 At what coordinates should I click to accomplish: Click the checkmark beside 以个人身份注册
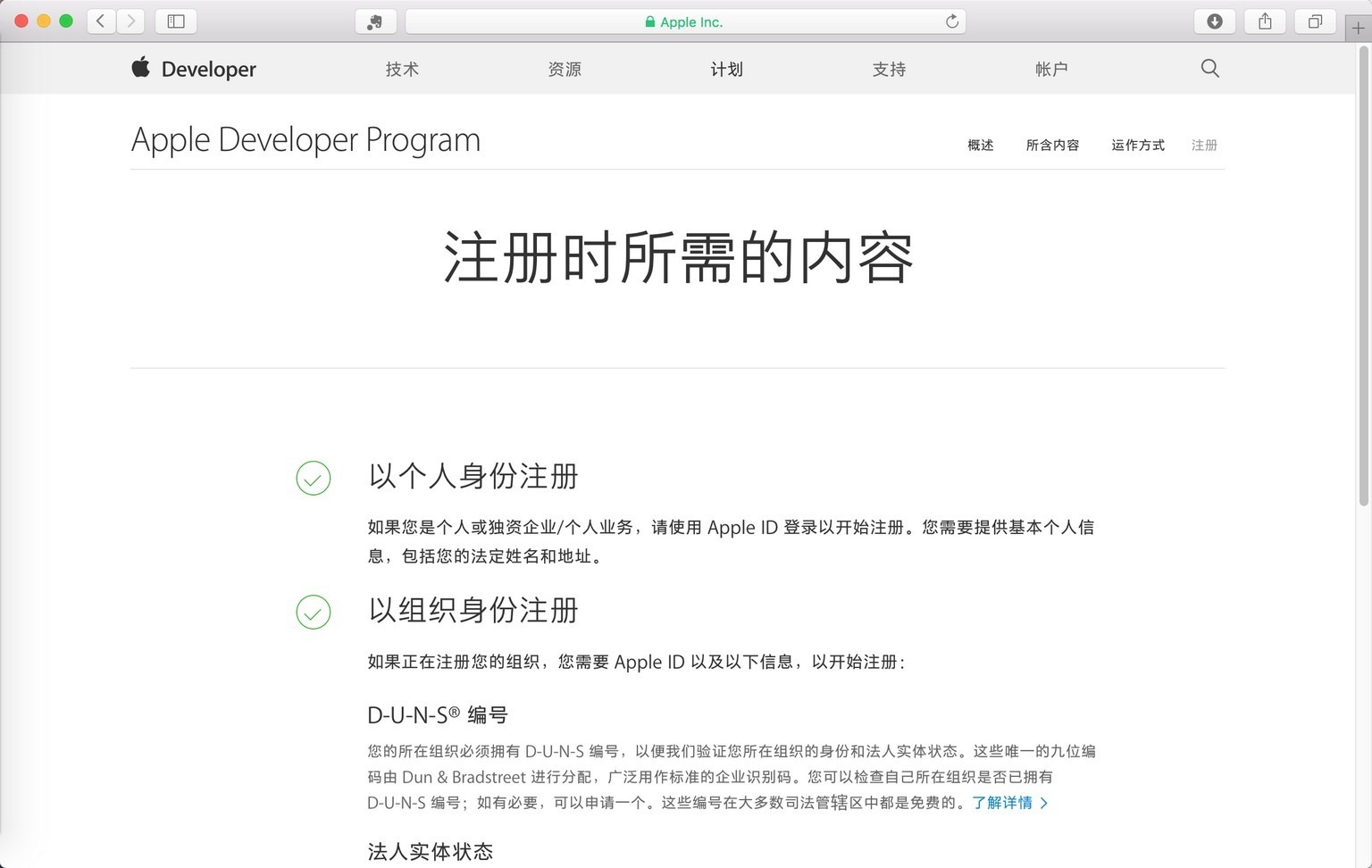tap(314, 478)
